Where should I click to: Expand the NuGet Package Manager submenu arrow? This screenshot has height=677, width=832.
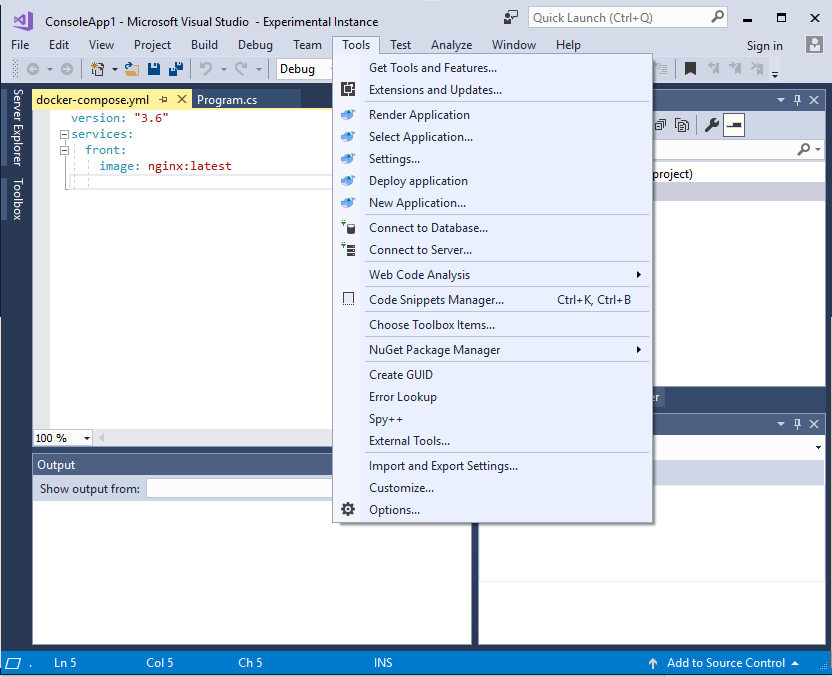(638, 350)
